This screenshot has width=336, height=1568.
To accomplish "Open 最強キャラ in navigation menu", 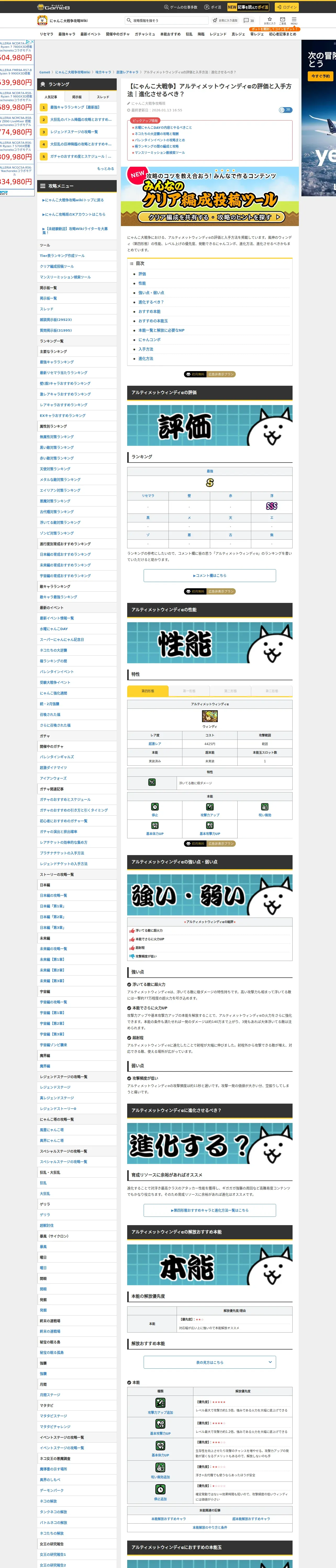I will pyautogui.click(x=66, y=34).
